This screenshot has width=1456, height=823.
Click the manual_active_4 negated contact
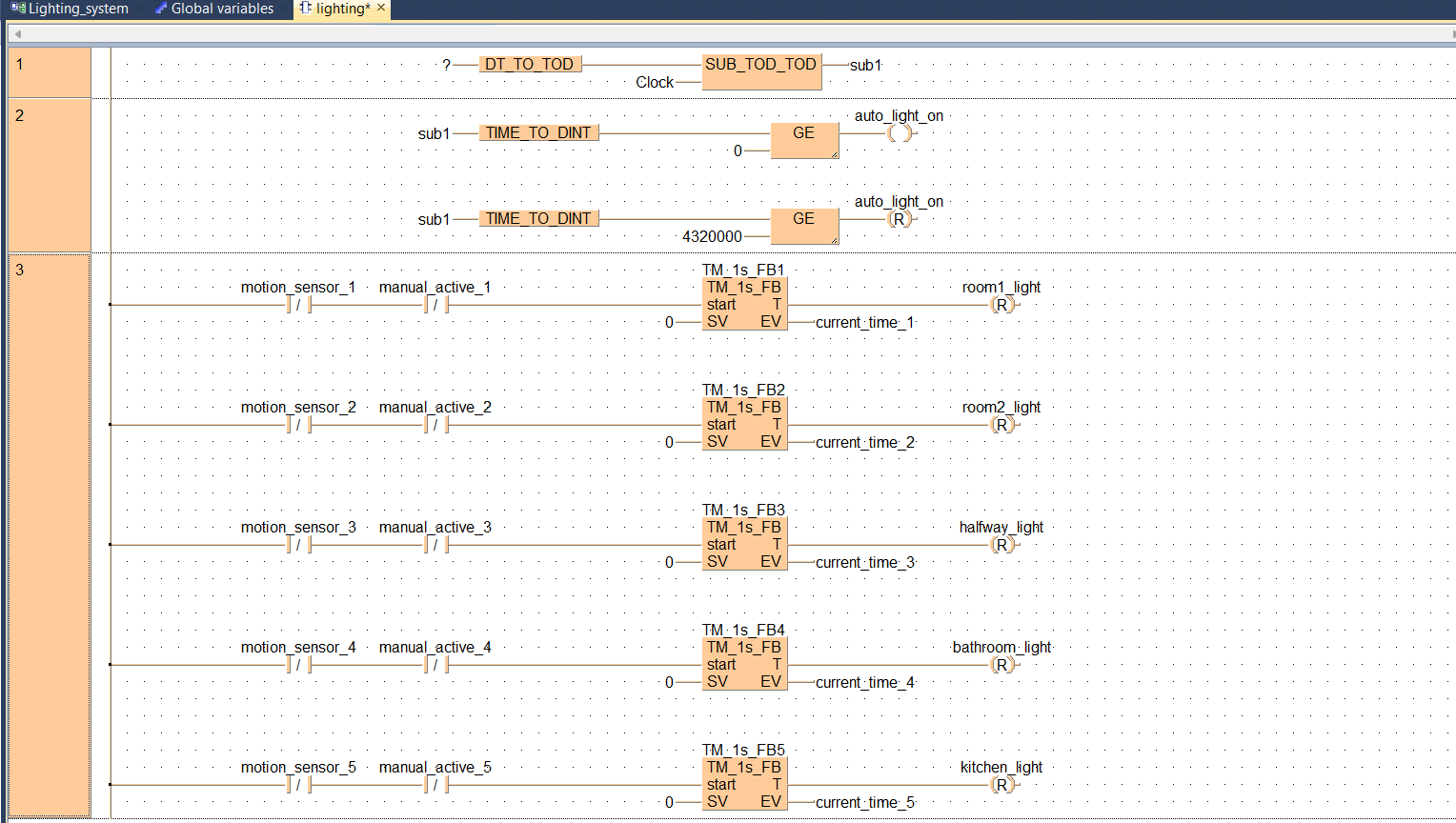click(435, 665)
